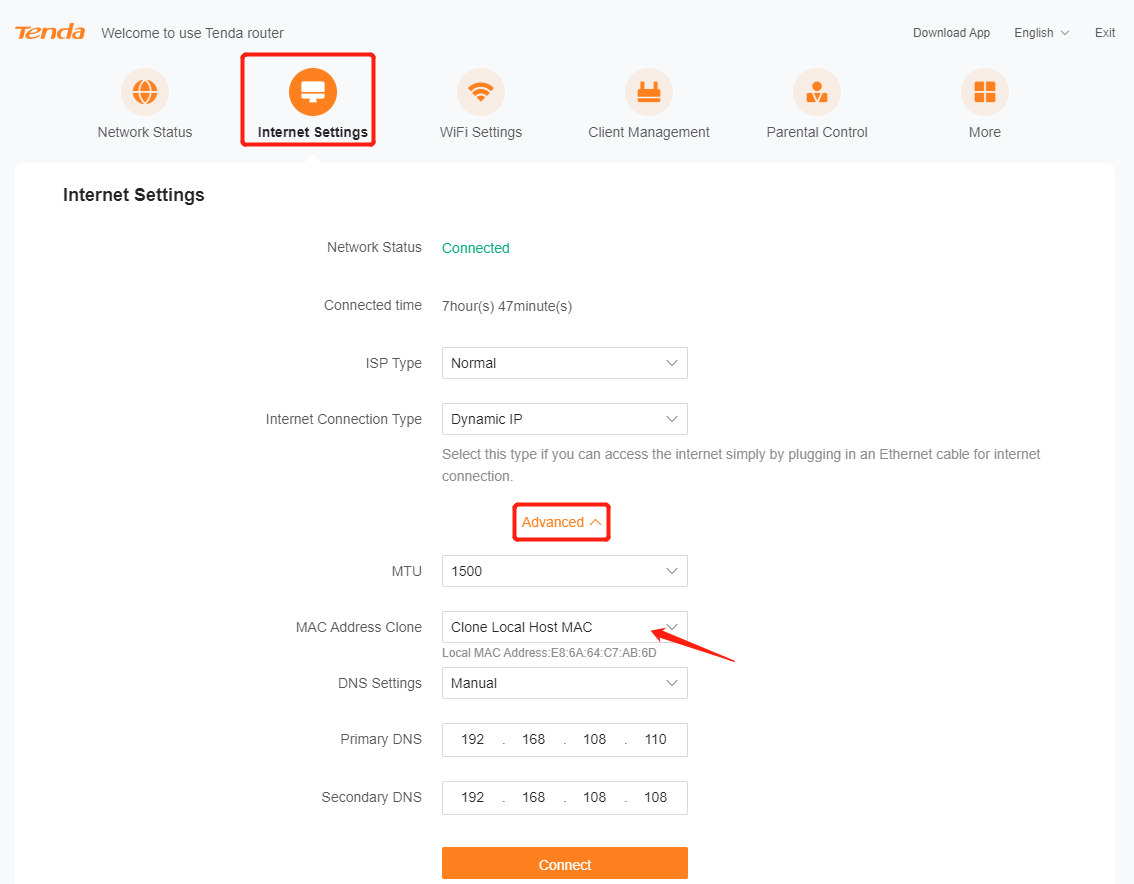This screenshot has width=1134, height=884.
Task: Open the MAC Address Clone dropdown
Action: pyautogui.click(x=564, y=627)
